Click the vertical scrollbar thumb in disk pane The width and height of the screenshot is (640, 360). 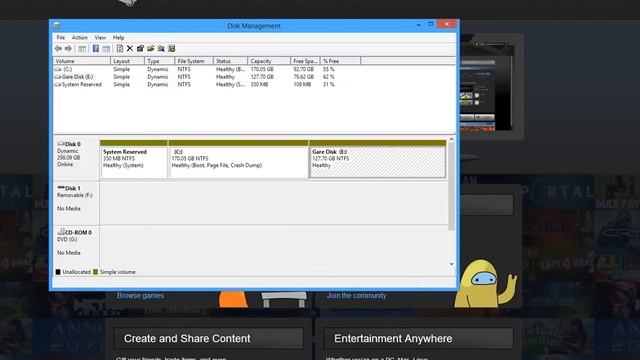click(451, 187)
